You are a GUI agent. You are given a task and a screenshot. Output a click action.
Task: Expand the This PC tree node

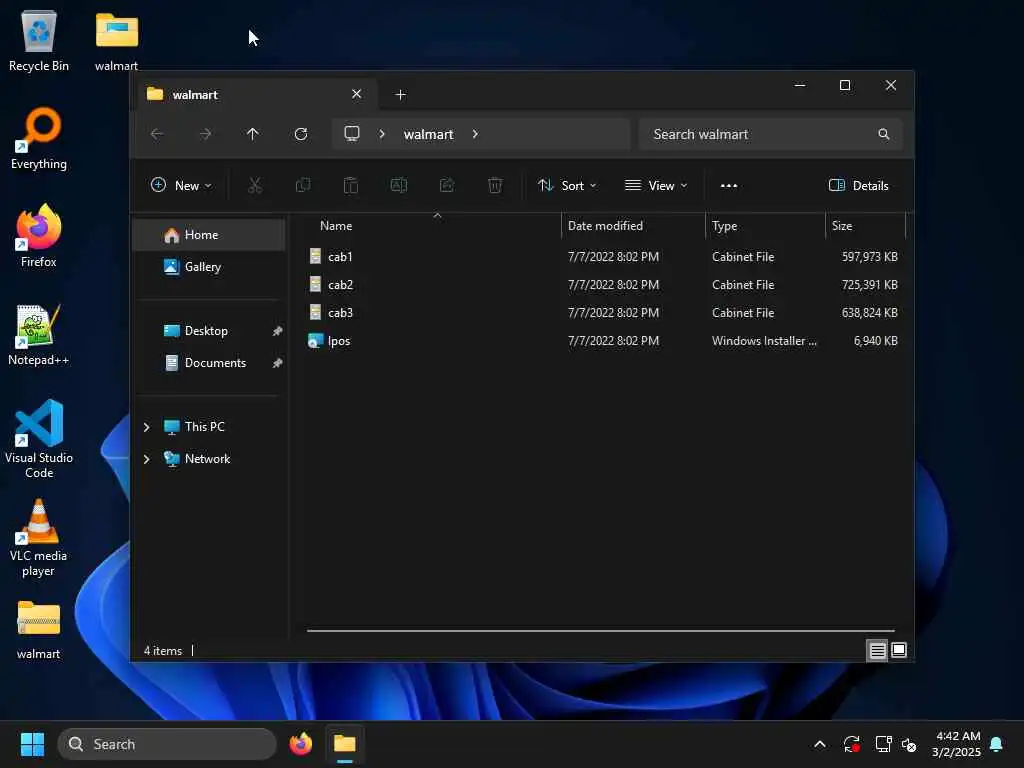pyautogui.click(x=146, y=427)
